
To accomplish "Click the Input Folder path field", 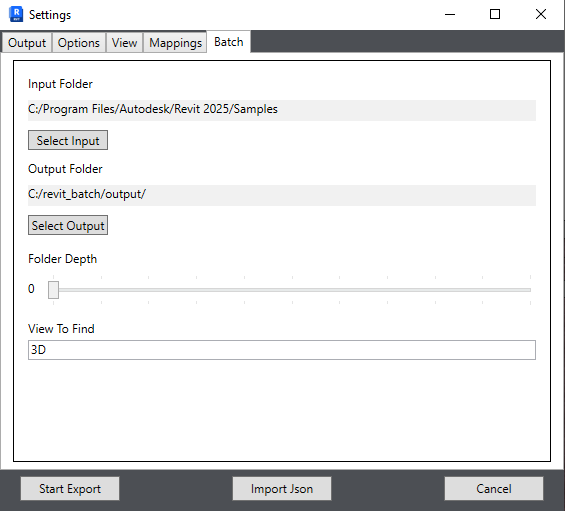I will click(282, 110).
